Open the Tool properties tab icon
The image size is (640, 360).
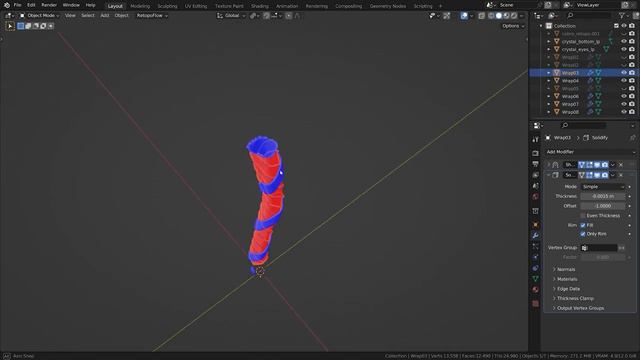point(536,140)
